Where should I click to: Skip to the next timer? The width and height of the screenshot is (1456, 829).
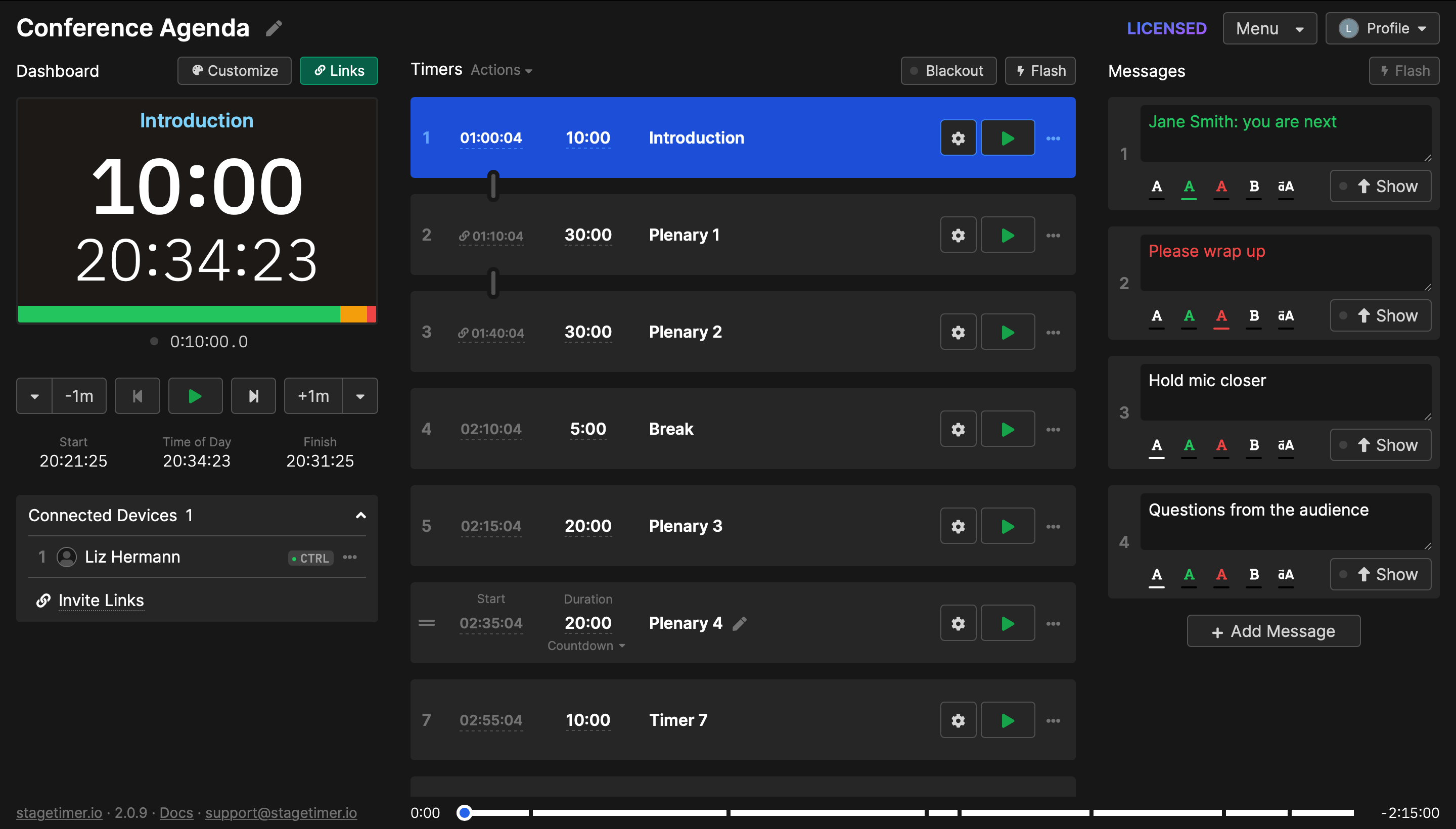pyautogui.click(x=253, y=396)
